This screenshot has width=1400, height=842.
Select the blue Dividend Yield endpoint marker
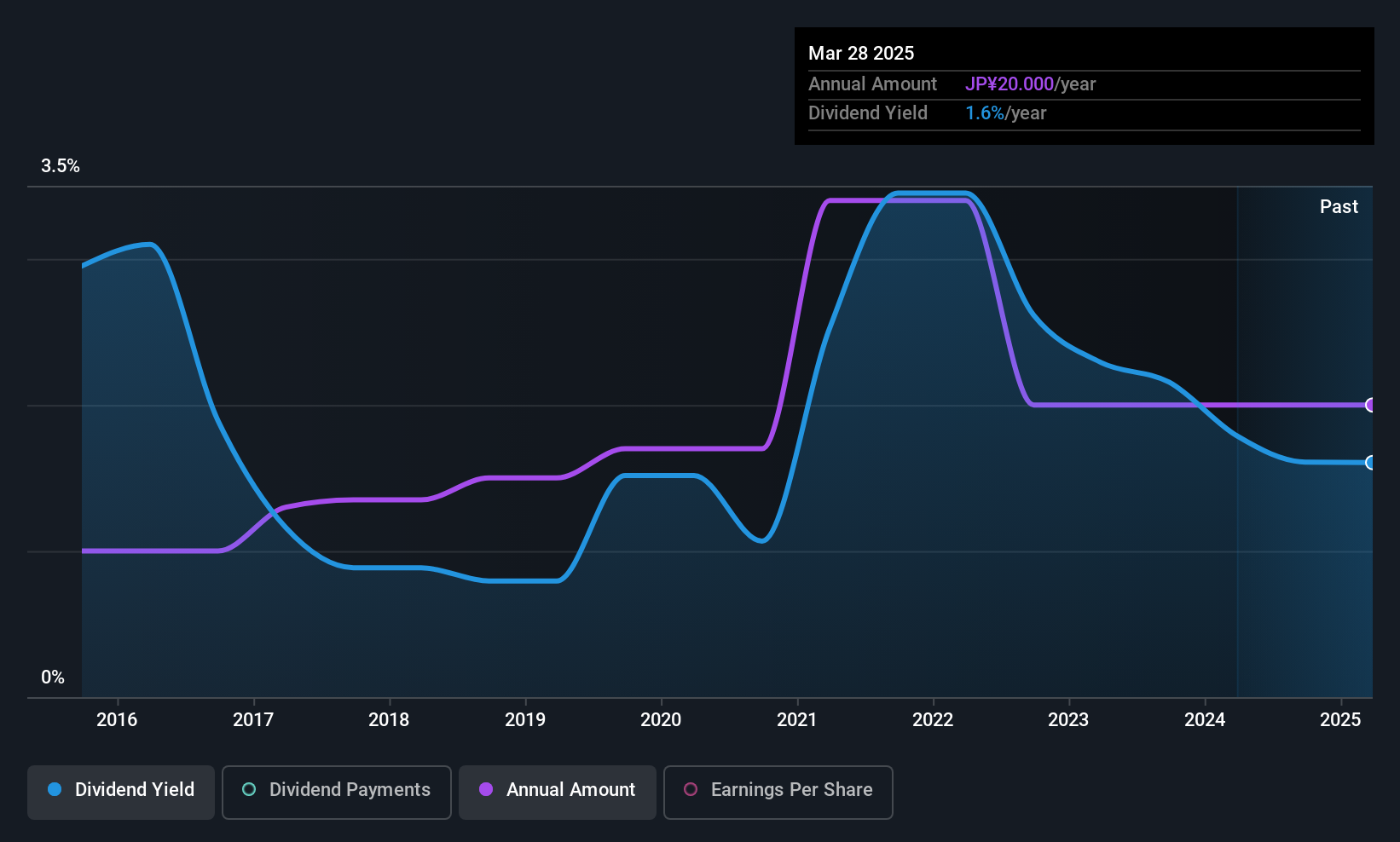pyautogui.click(x=1370, y=463)
